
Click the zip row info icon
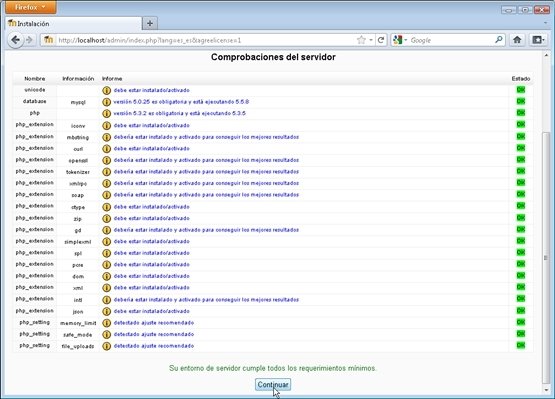pyautogui.click(x=107, y=218)
